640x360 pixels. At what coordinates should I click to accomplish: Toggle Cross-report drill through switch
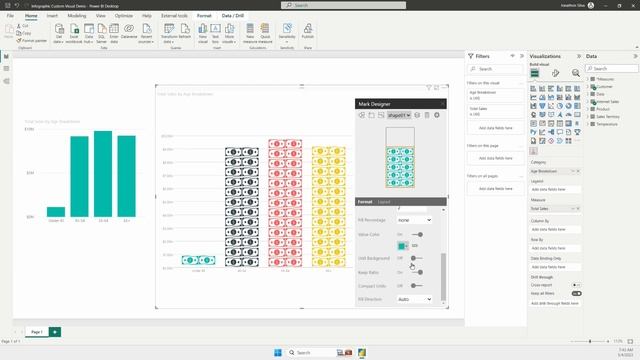click(576, 285)
